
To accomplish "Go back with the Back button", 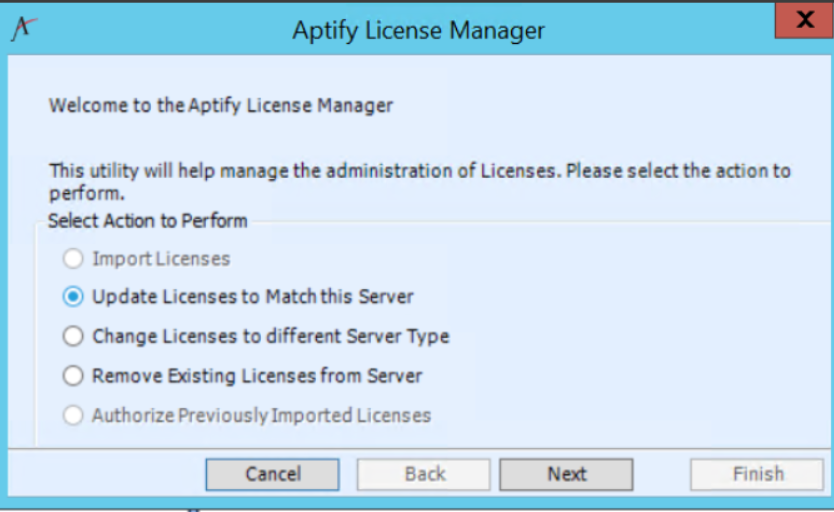I will pyautogui.click(x=423, y=474).
